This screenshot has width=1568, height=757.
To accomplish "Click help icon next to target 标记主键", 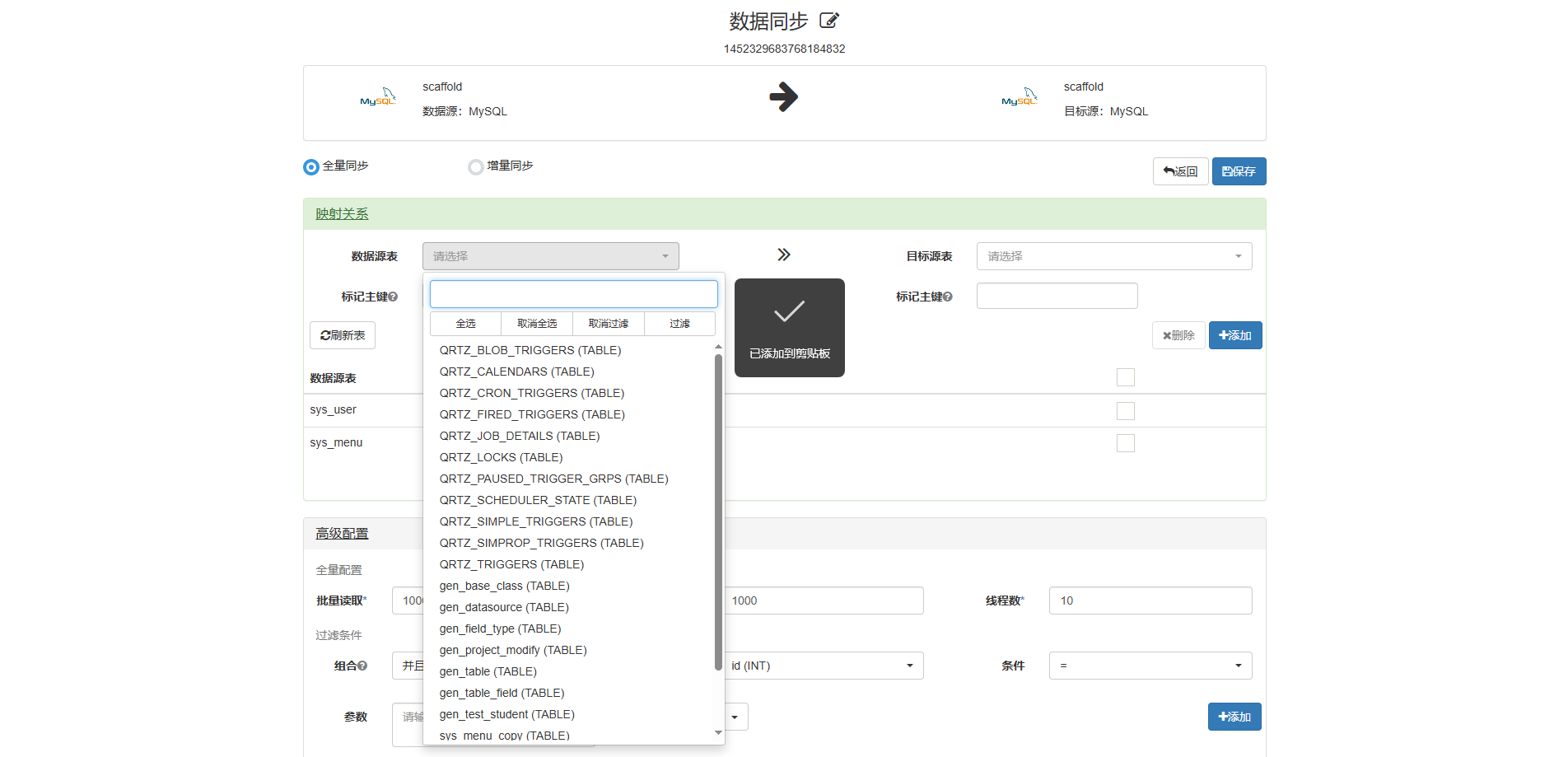I will [x=948, y=297].
